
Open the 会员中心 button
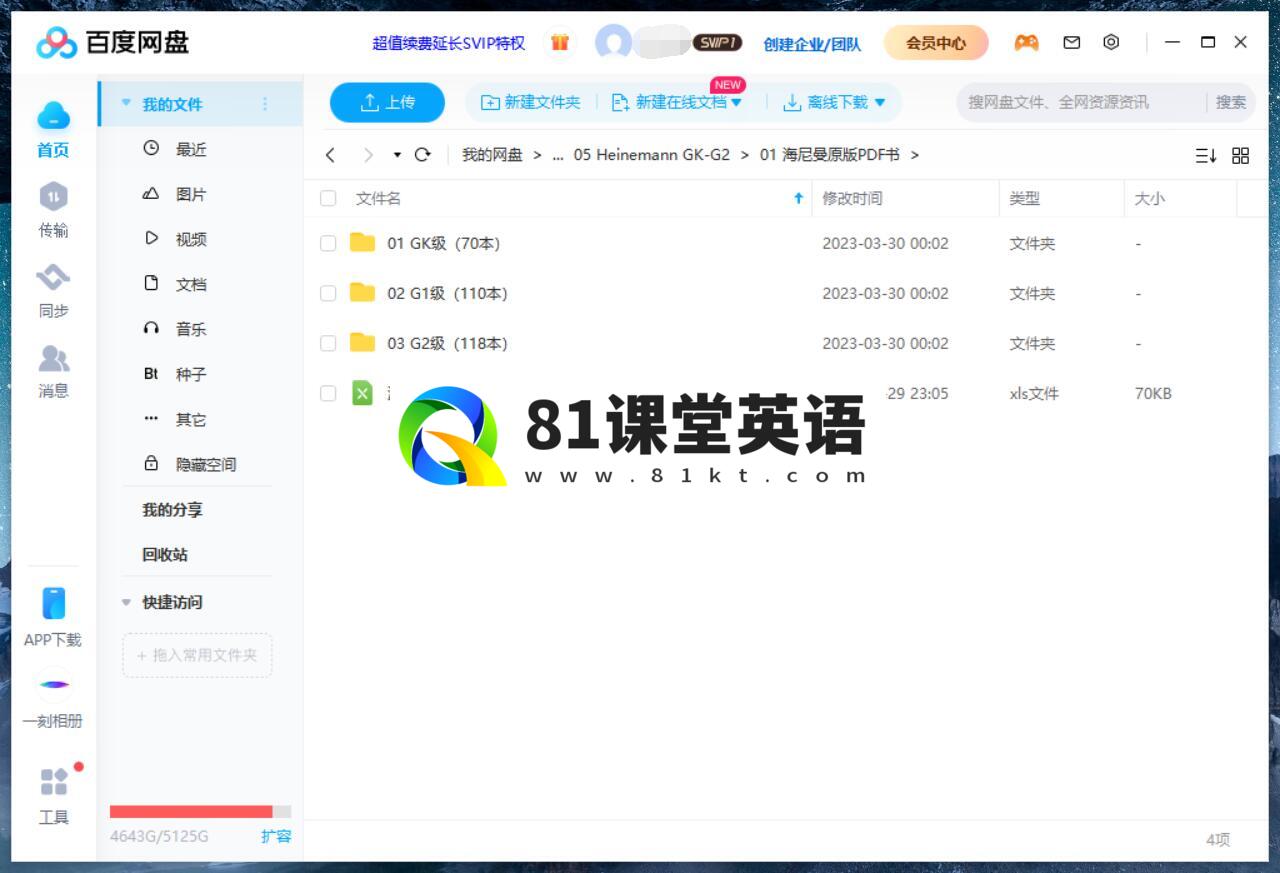[936, 43]
